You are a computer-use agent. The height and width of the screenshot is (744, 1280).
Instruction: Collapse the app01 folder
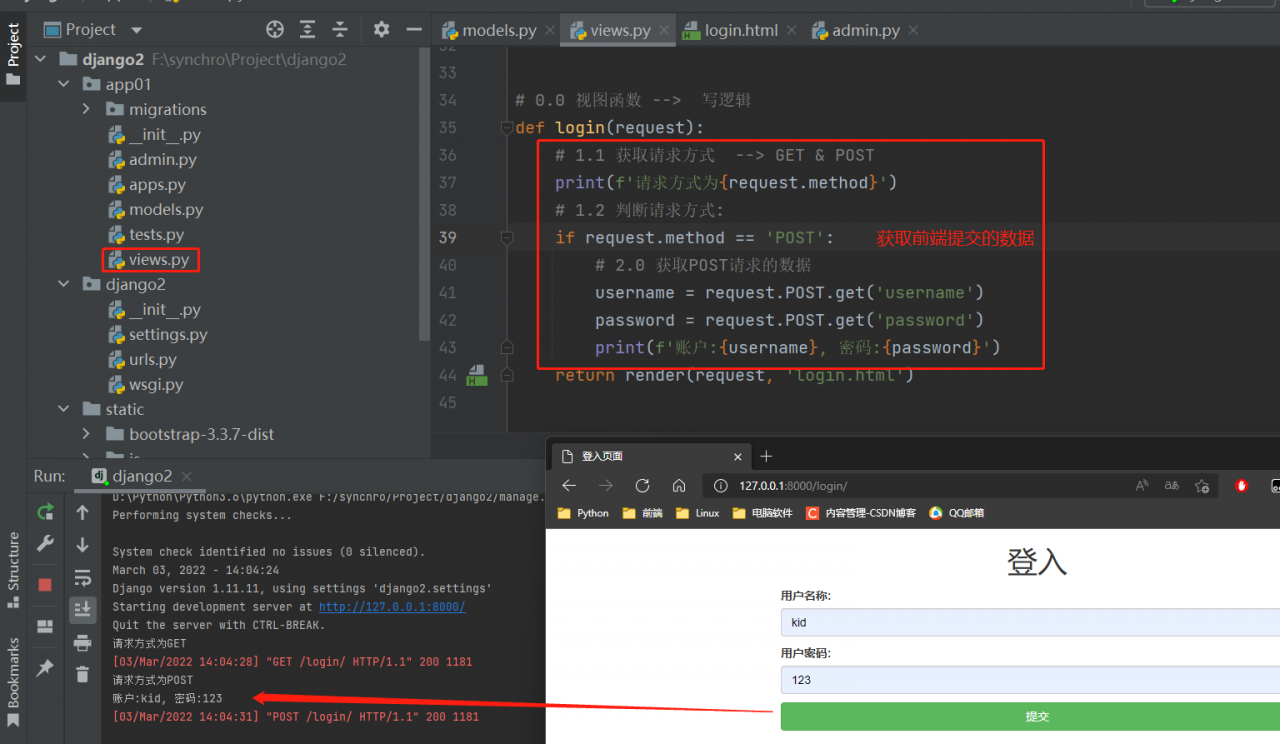point(64,84)
